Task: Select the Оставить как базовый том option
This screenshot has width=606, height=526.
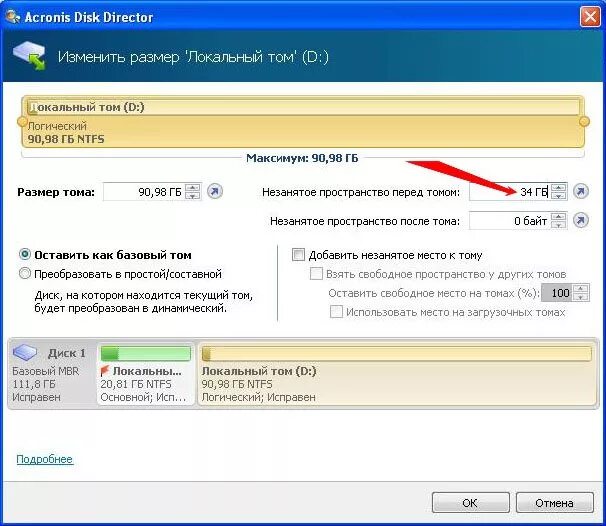Action: click(25, 255)
